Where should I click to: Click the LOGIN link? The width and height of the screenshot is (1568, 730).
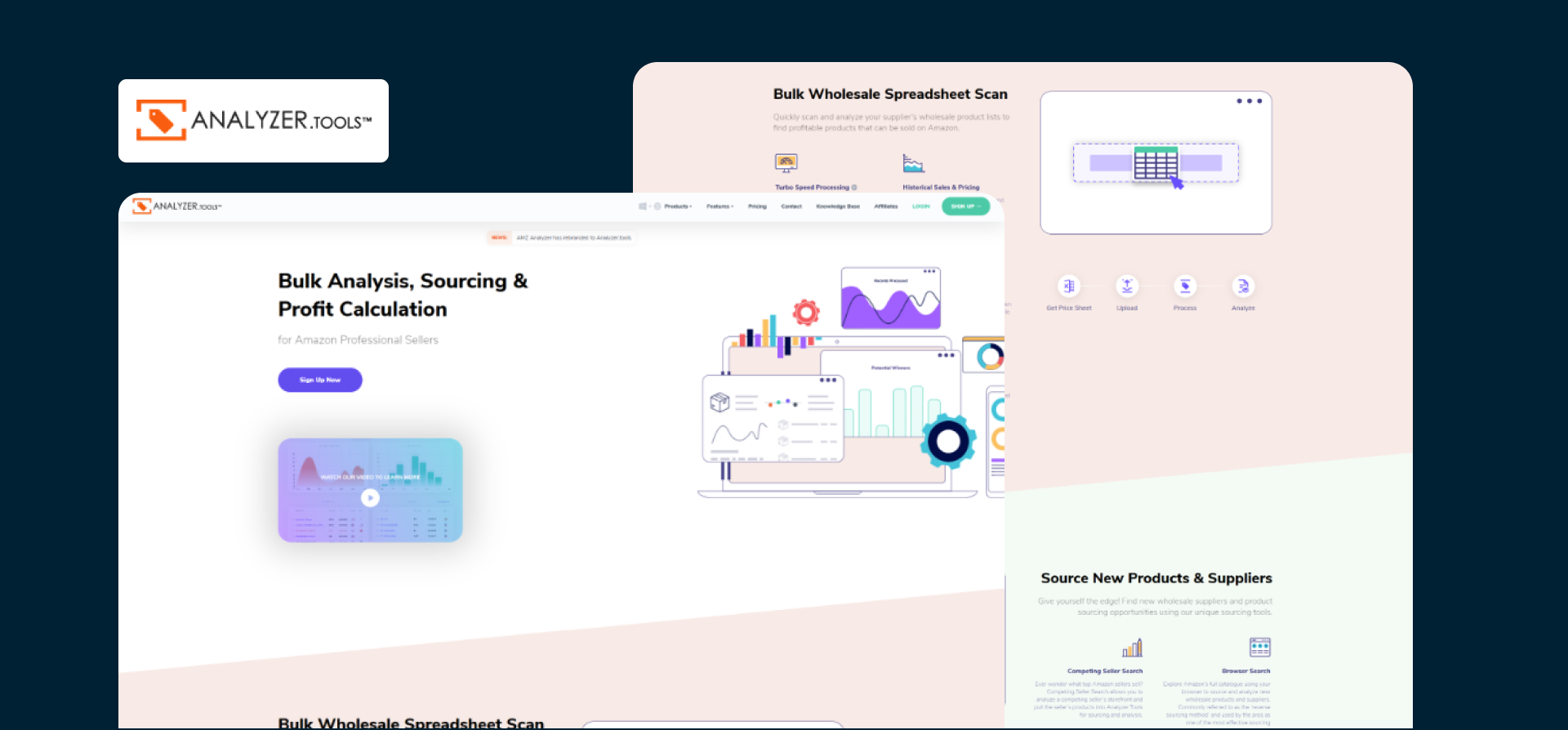coord(921,207)
